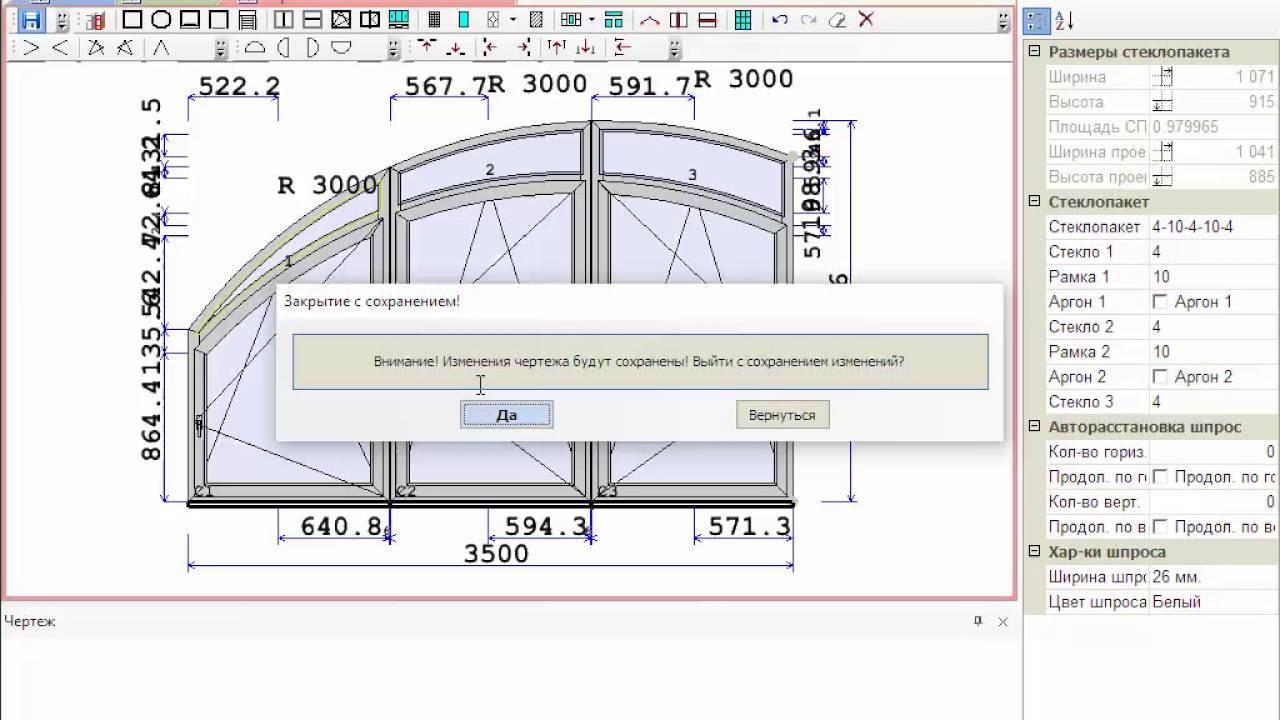1280x720 pixels.
Task: Select the less-than angle shape tool
Action: point(60,47)
